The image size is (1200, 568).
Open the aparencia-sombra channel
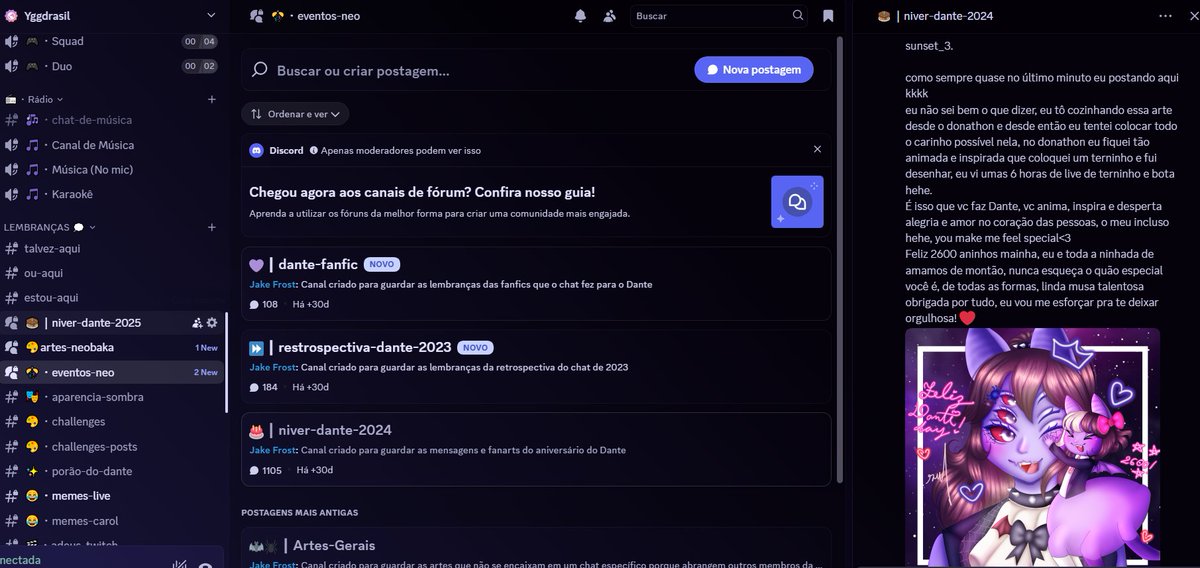[110, 397]
